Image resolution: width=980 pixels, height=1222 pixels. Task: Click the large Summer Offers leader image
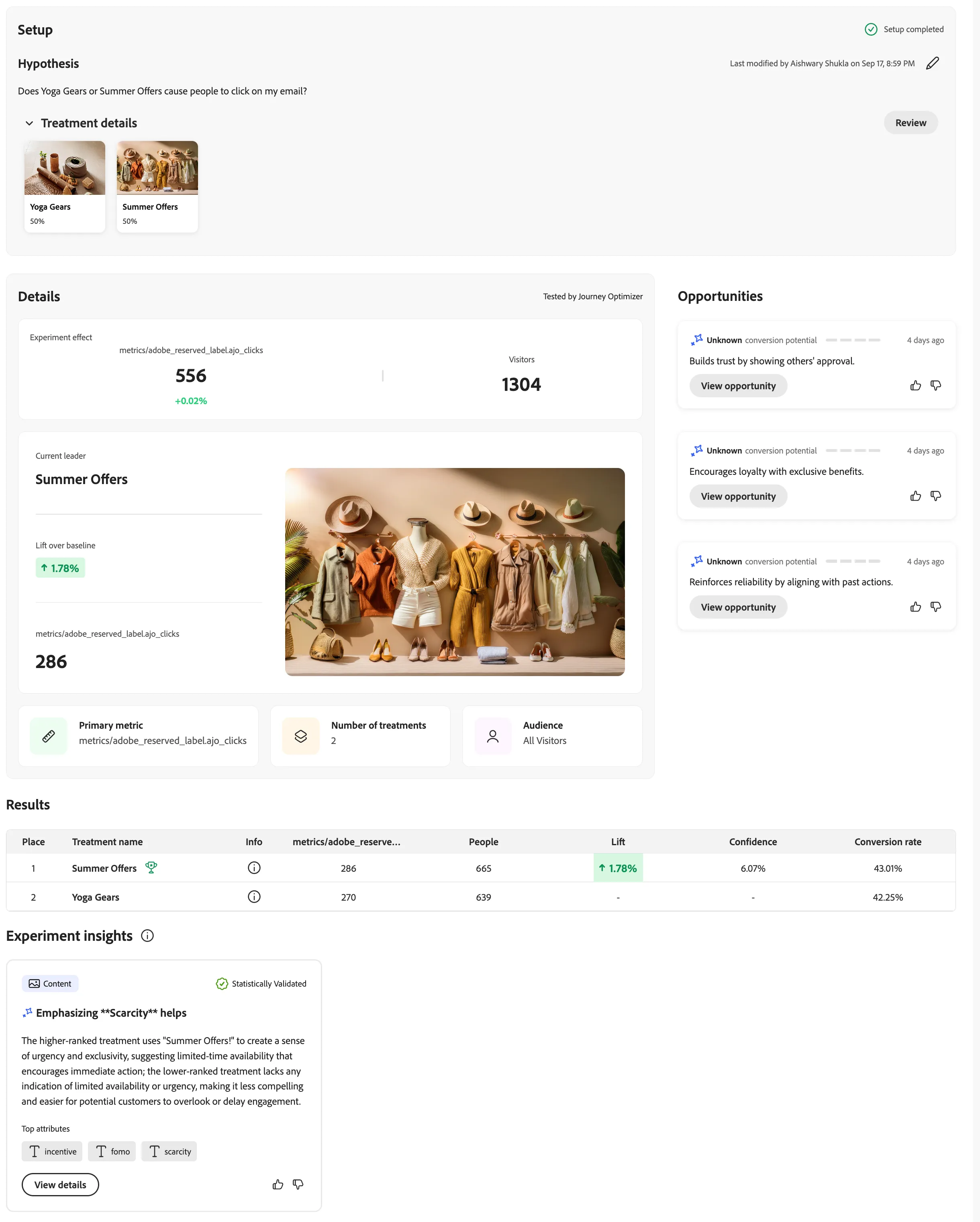(x=455, y=572)
